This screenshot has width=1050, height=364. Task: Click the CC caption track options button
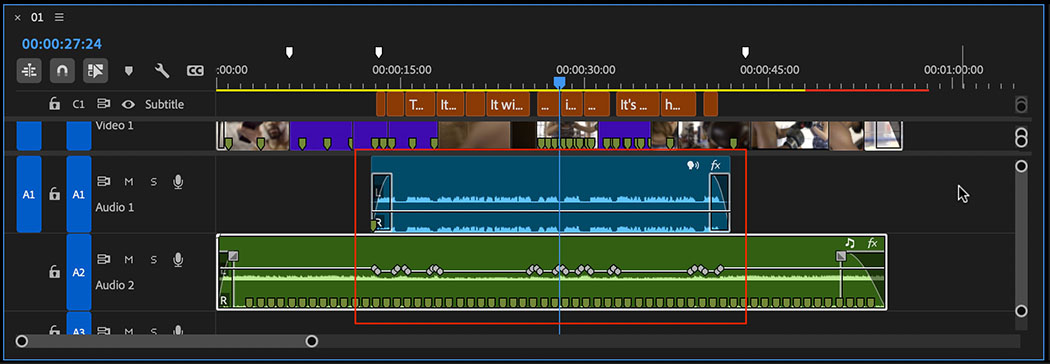coord(195,70)
